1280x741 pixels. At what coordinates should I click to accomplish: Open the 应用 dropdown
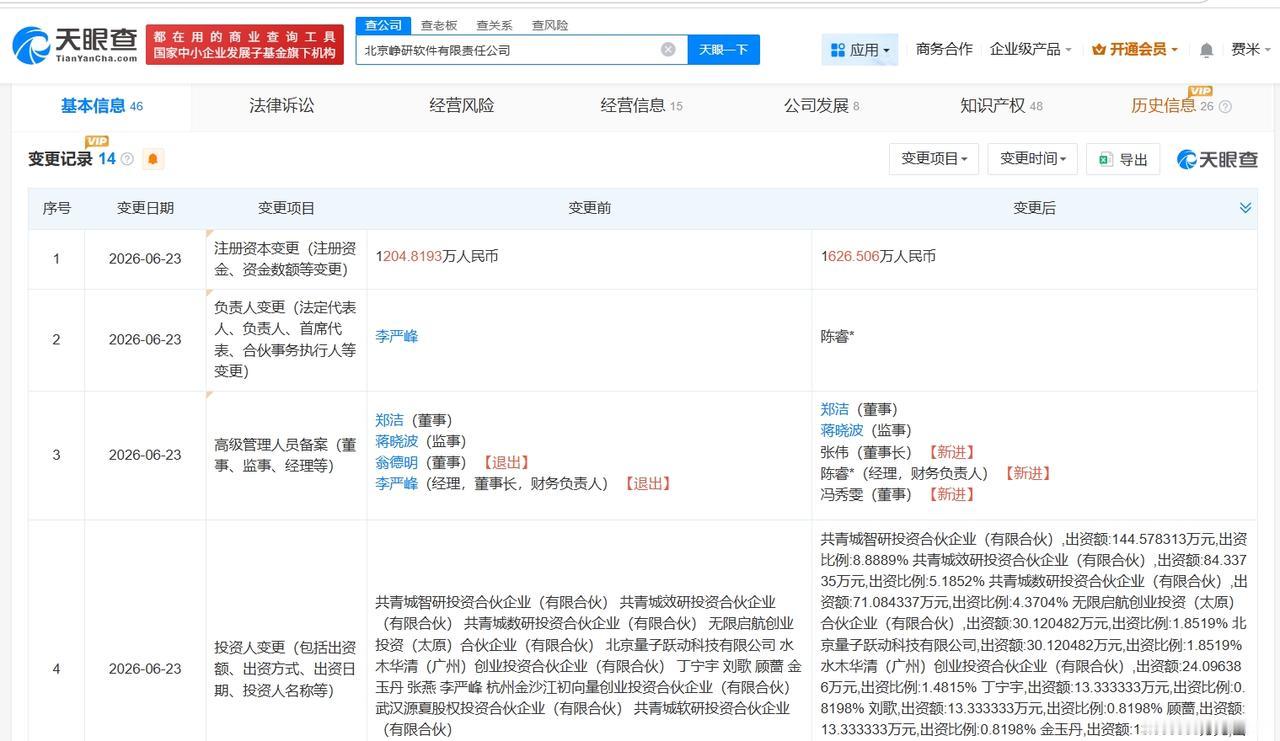pos(860,49)
